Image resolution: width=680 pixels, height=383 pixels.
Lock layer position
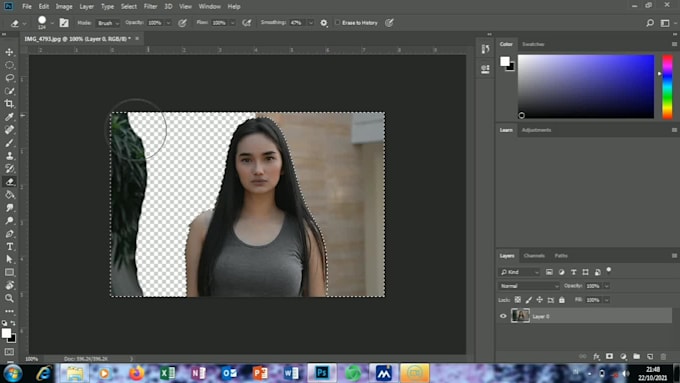coord(539,300)
